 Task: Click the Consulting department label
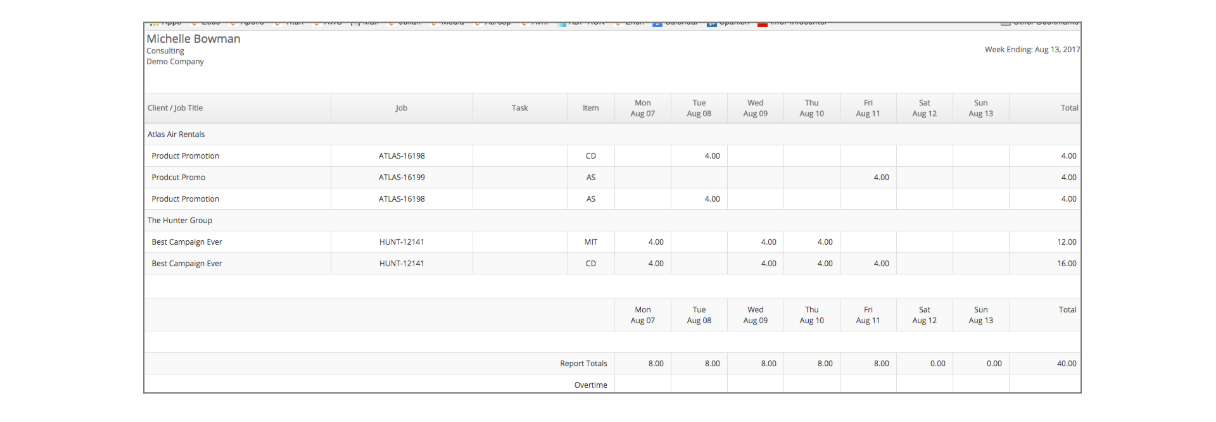[165, 51]
